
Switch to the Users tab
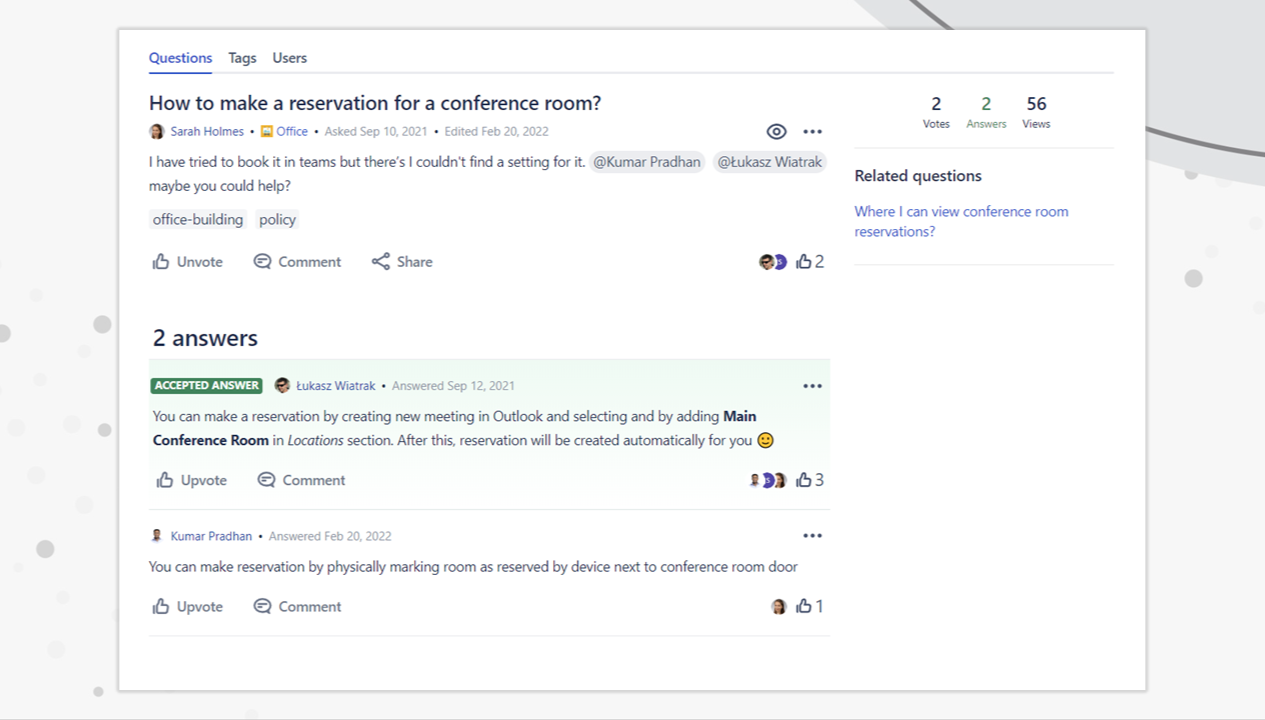290,58
